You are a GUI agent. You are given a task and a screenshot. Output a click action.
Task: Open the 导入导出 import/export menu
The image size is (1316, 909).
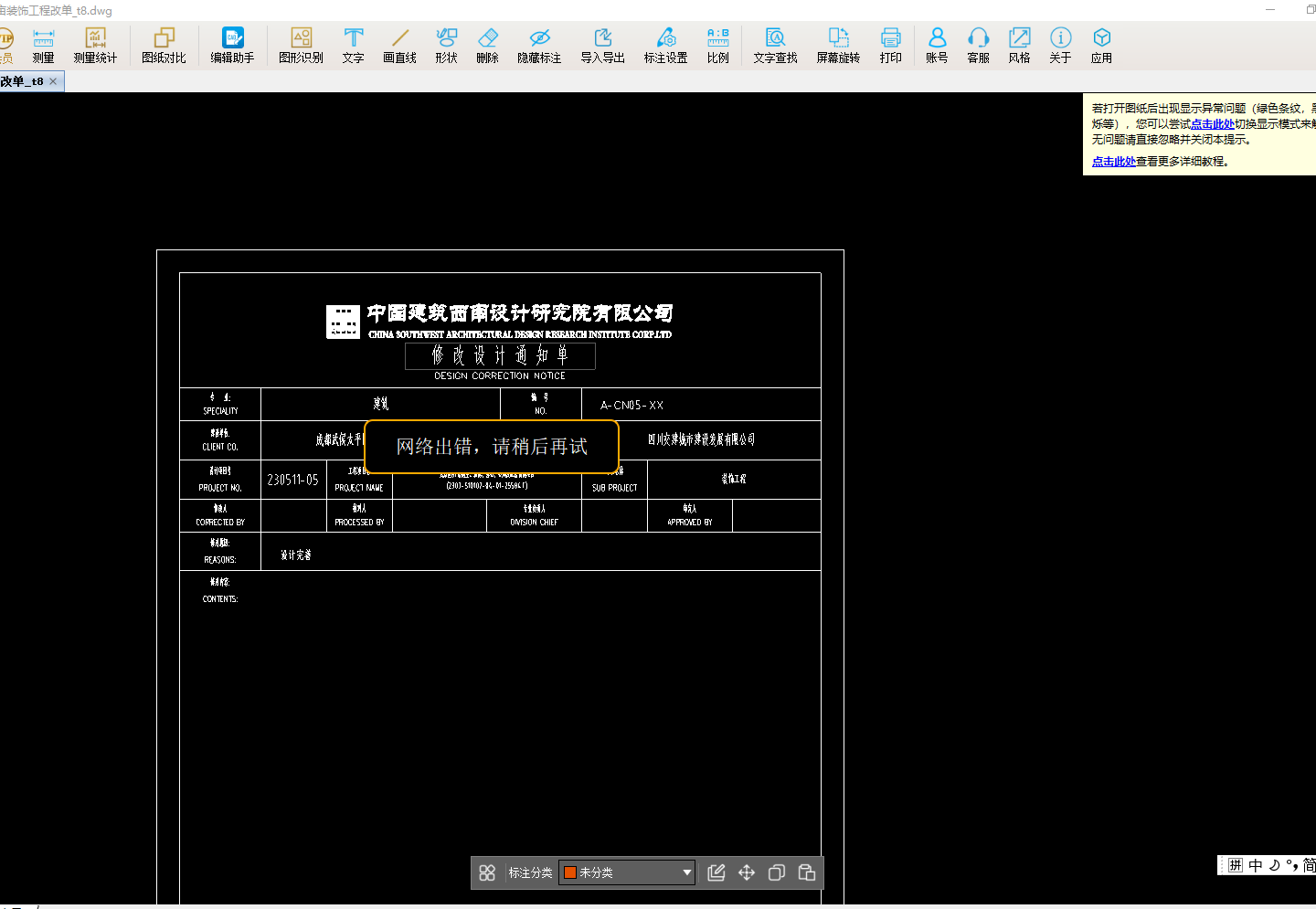(602, 45)
